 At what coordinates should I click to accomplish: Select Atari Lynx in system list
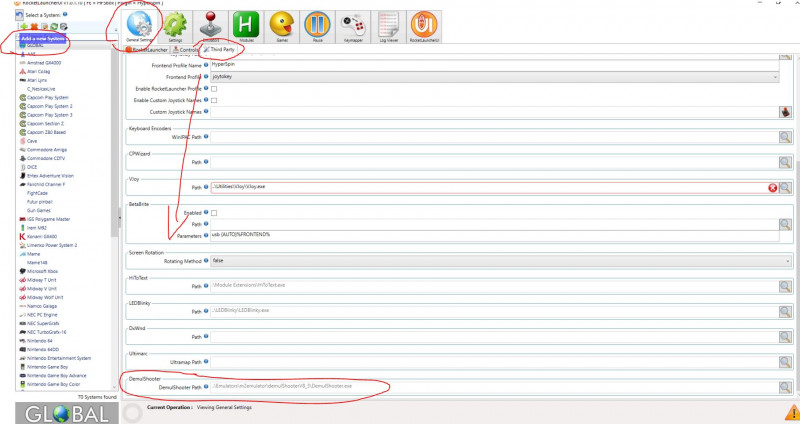37,80
